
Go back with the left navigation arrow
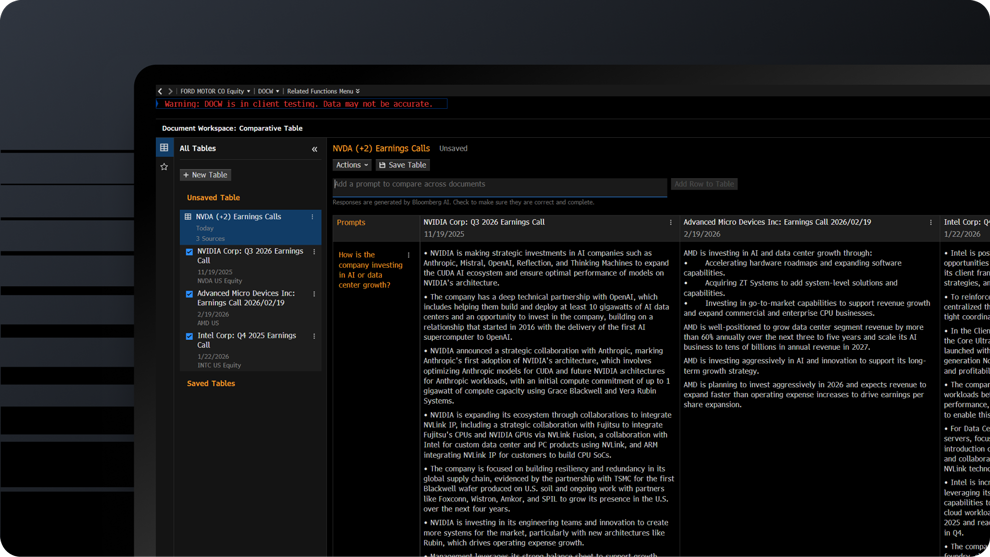tap(160, 91)
